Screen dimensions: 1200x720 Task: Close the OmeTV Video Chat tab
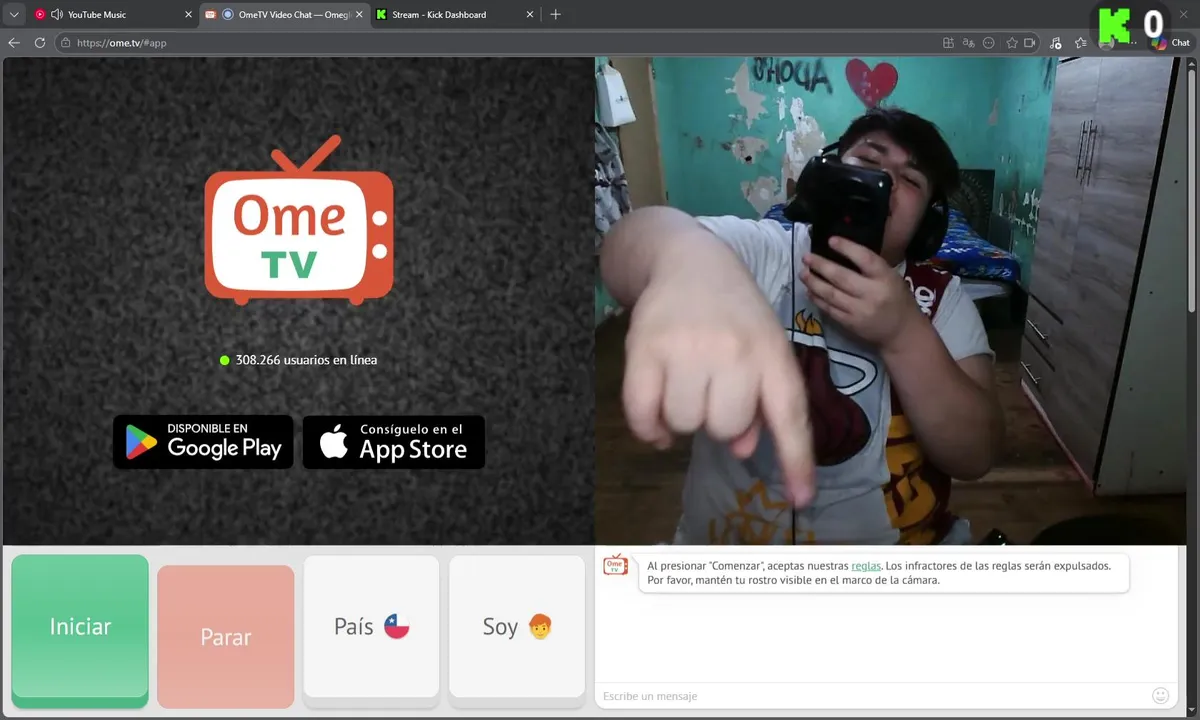pos(360,14)
